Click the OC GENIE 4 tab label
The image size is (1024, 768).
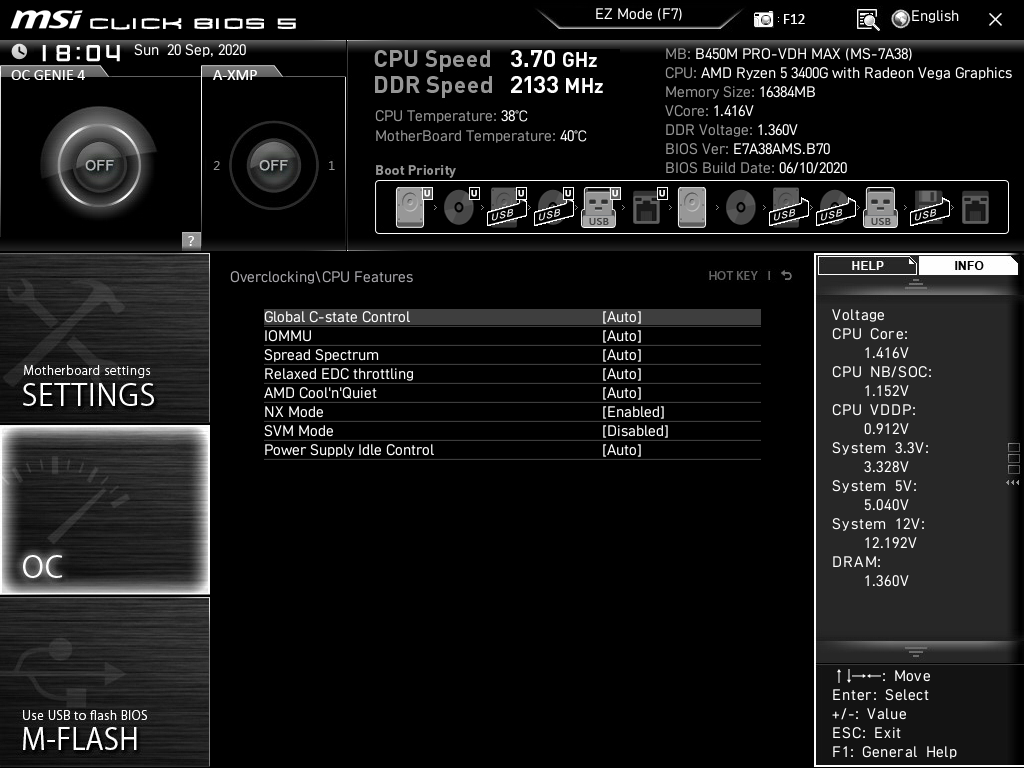click(48, 74)
